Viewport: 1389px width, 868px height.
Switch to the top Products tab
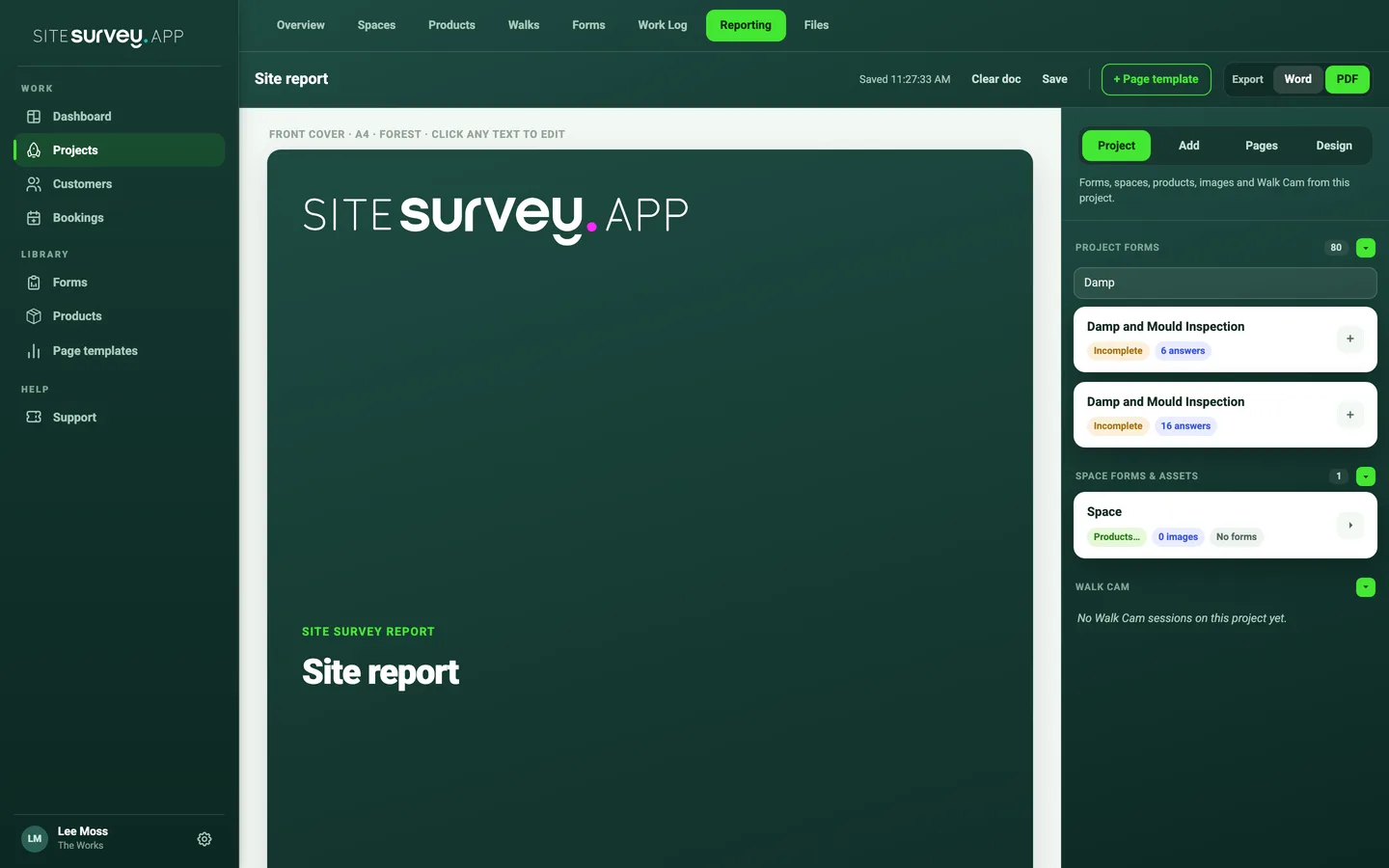click(x=451, y=25)
